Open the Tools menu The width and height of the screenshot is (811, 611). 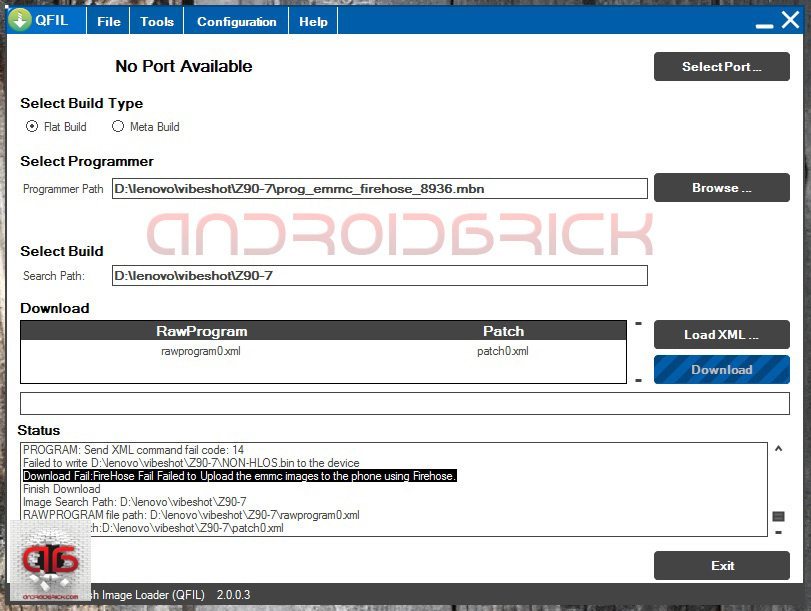157,21
